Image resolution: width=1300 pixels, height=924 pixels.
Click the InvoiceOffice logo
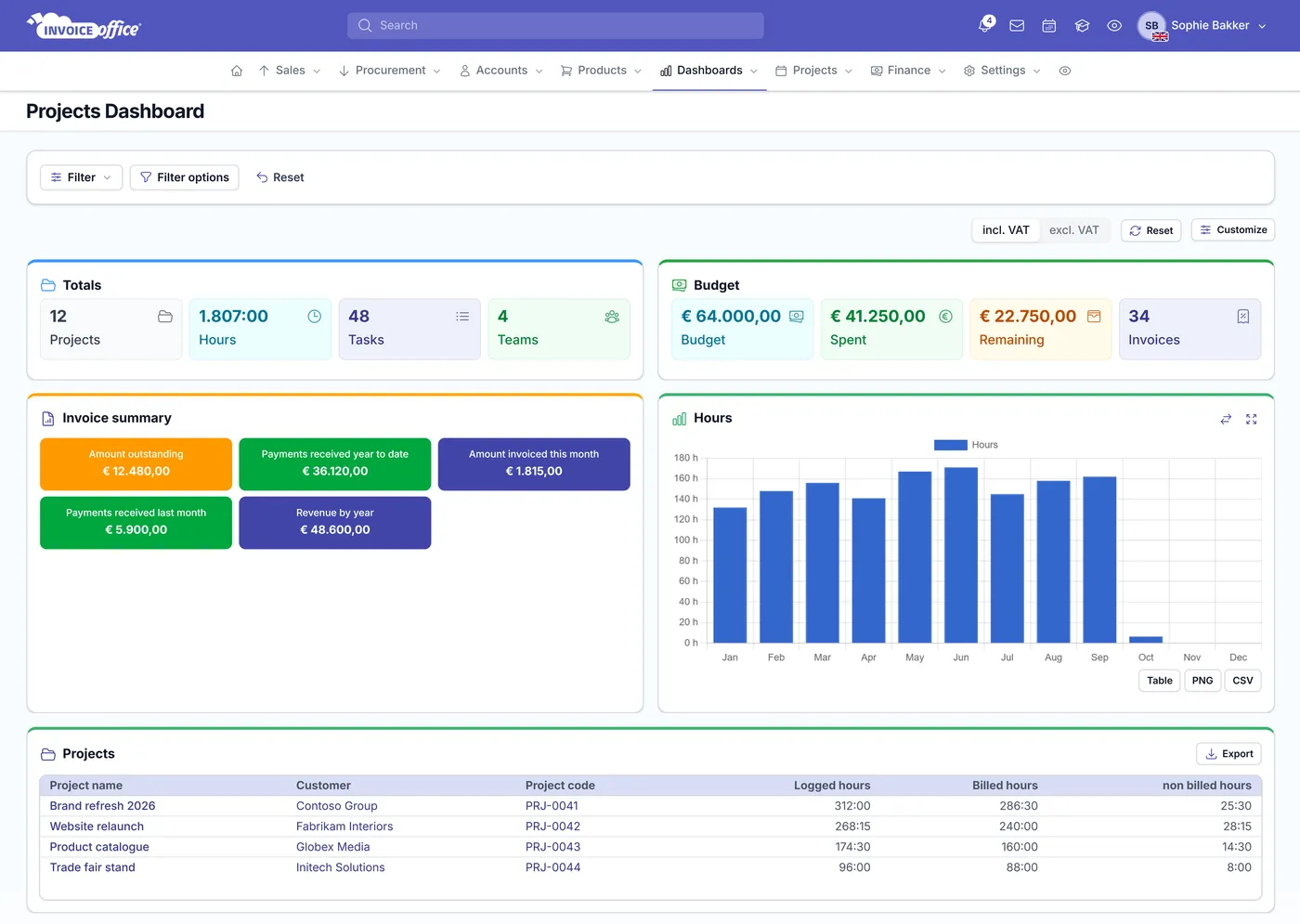coord(84,26)
